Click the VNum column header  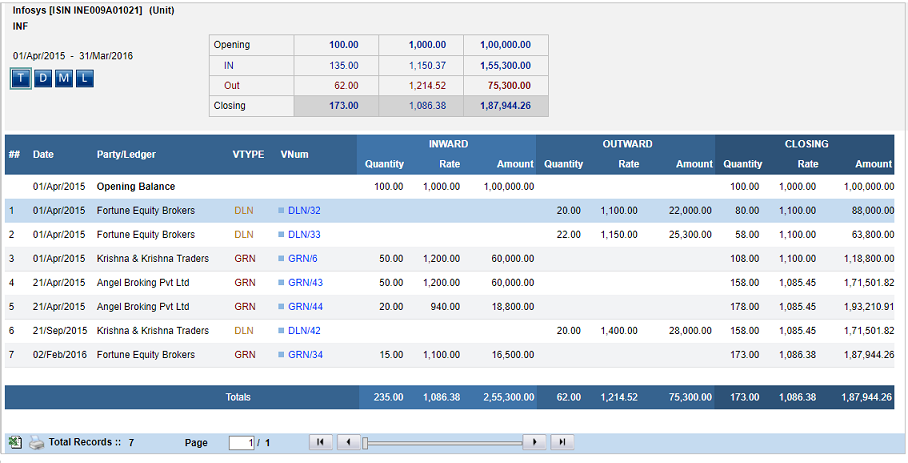(x=294, y=155)
